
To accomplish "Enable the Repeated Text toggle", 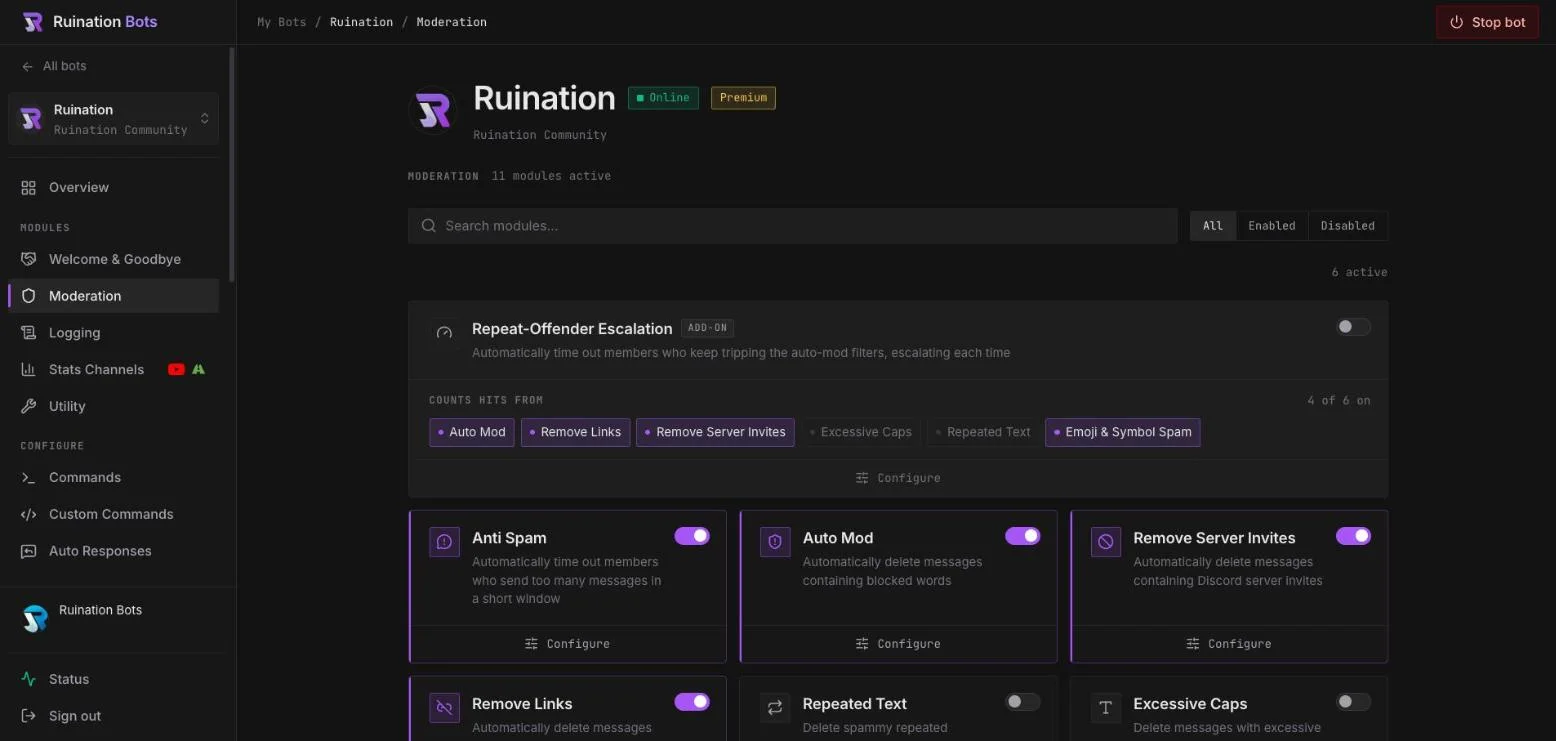I will tap(1022, 702).
